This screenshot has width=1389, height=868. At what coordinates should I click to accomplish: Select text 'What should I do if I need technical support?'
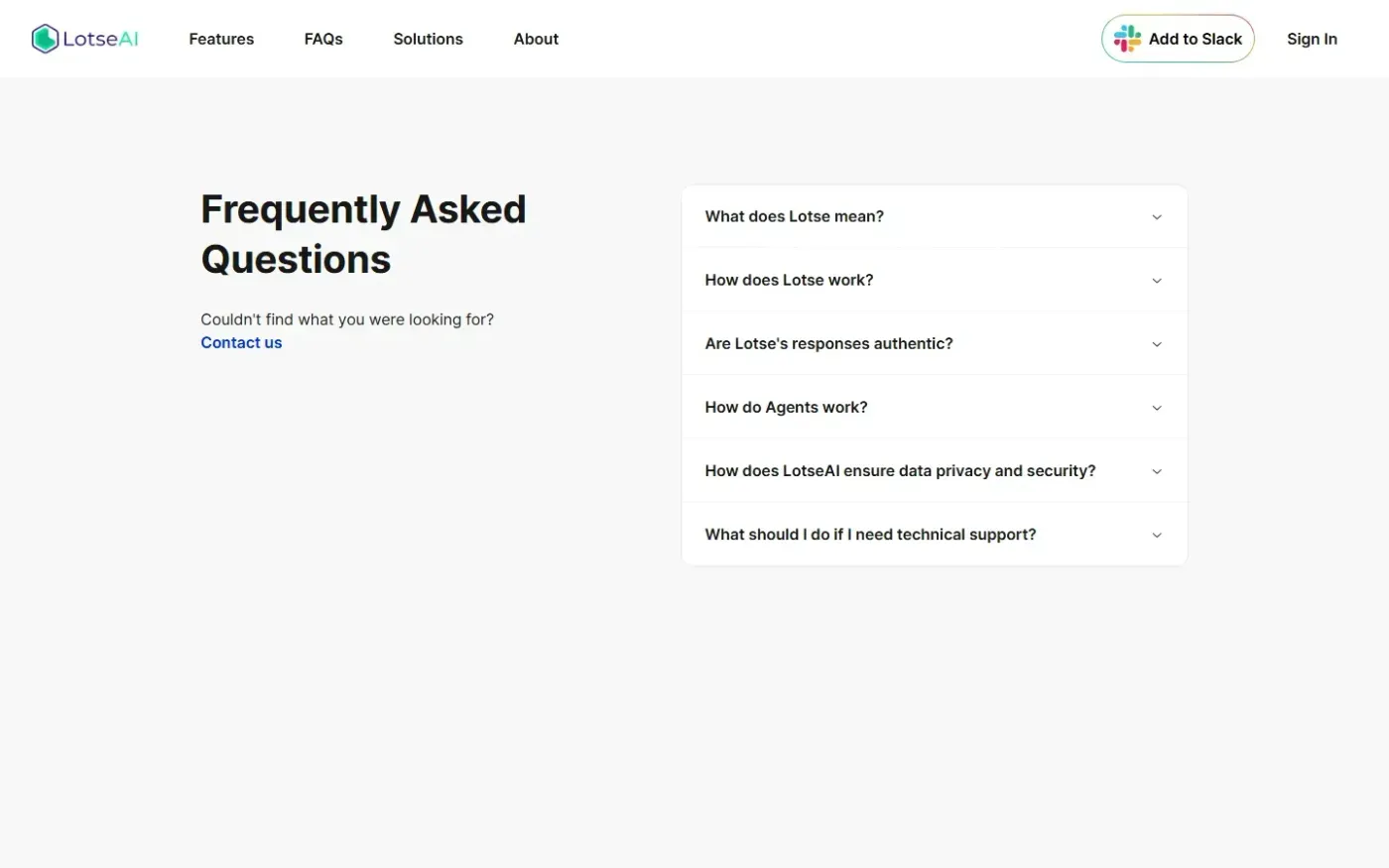tap(870, 534)
